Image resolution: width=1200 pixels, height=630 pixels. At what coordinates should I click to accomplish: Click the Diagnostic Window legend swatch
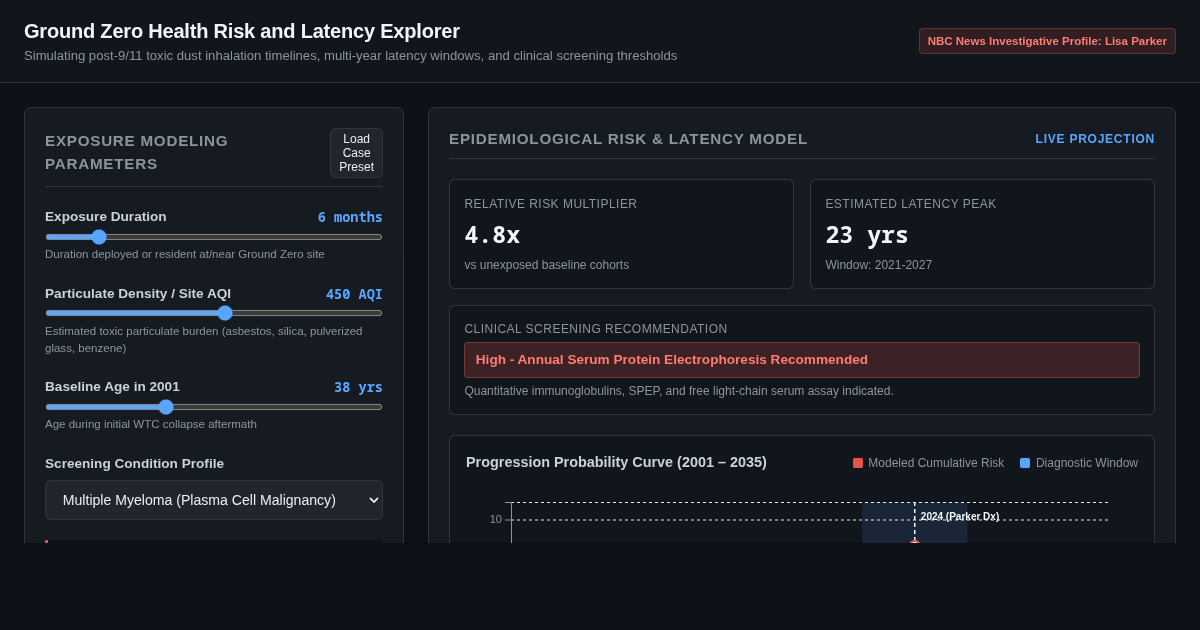tap(1025, 463)
